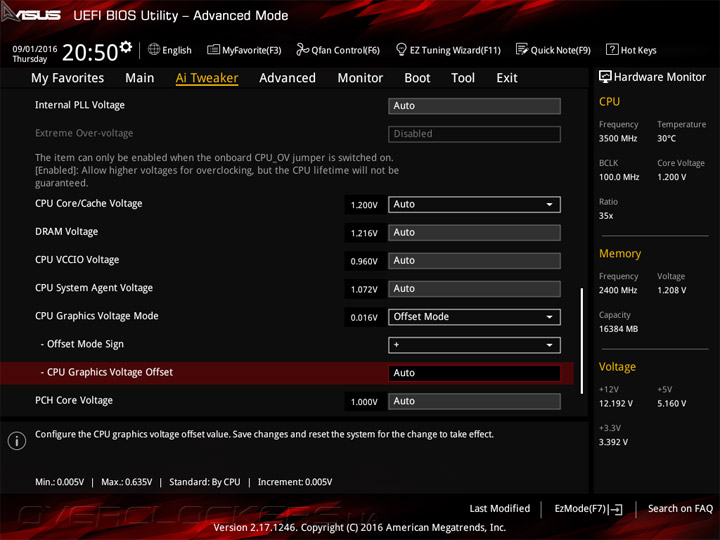Image resolution: width=720 pixels, height=540 pixels.
Task: Click the 0.960V VCCIO reading
Action: [364, 261]
